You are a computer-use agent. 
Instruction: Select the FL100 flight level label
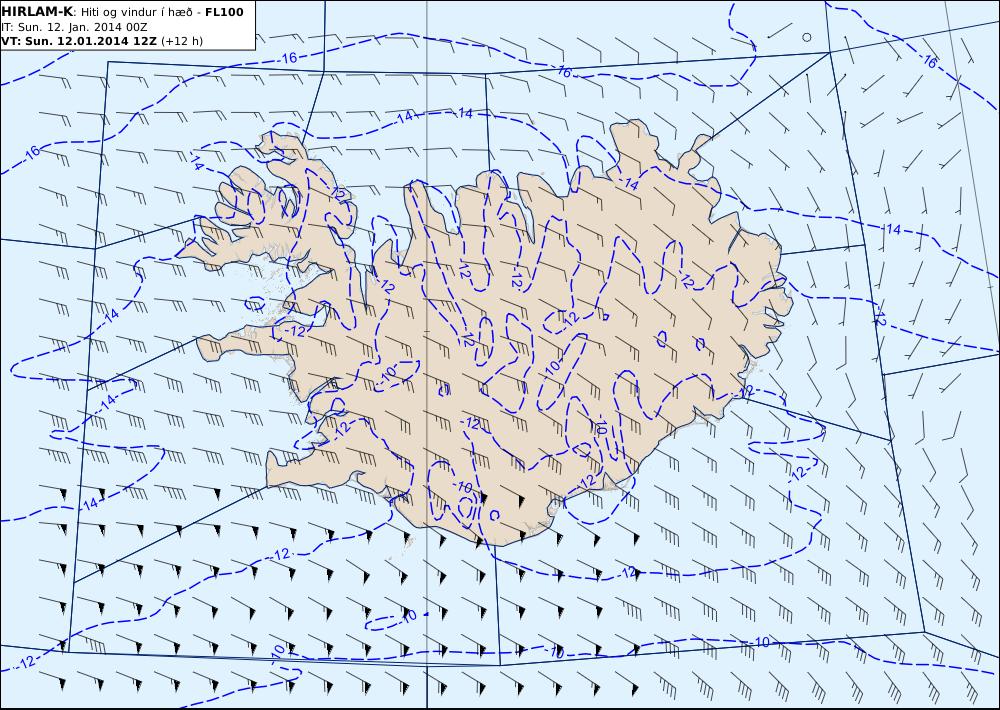(224, 12)
